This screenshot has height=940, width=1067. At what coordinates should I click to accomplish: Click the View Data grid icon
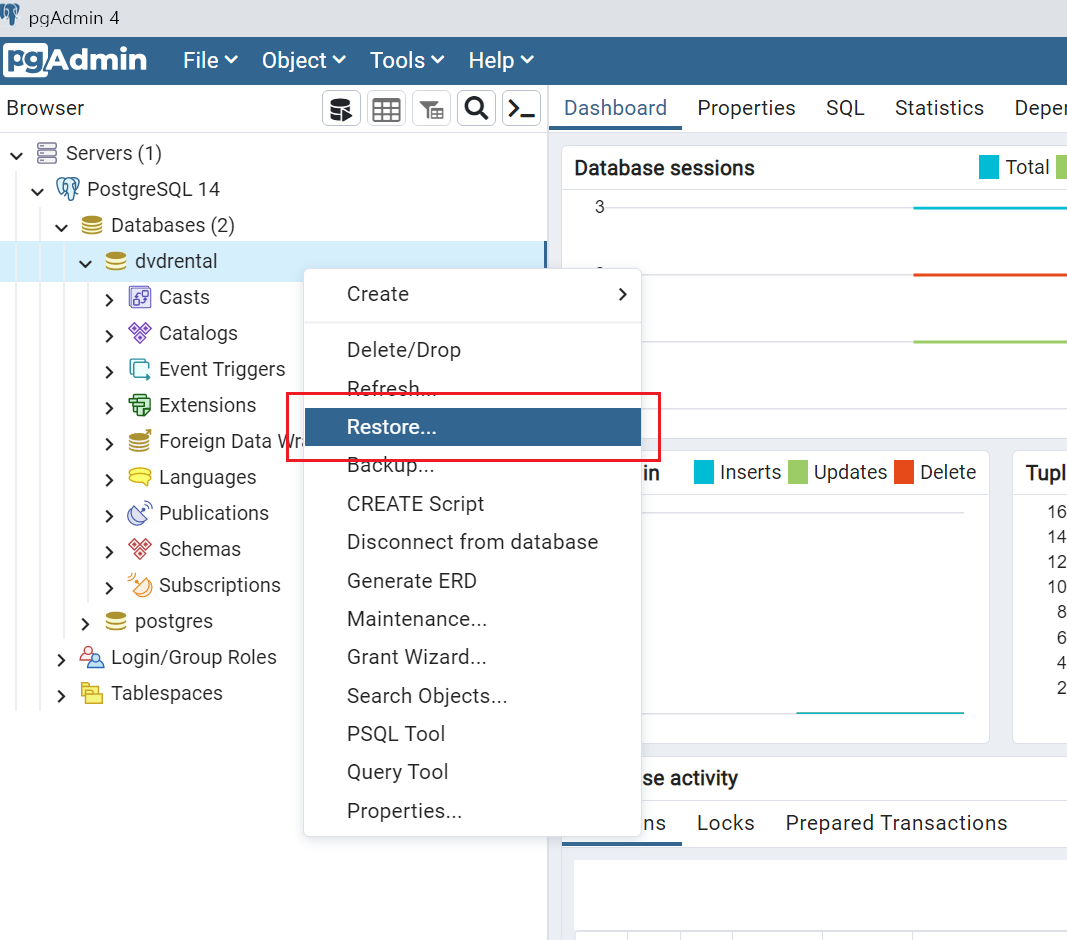tap(387, 109)
